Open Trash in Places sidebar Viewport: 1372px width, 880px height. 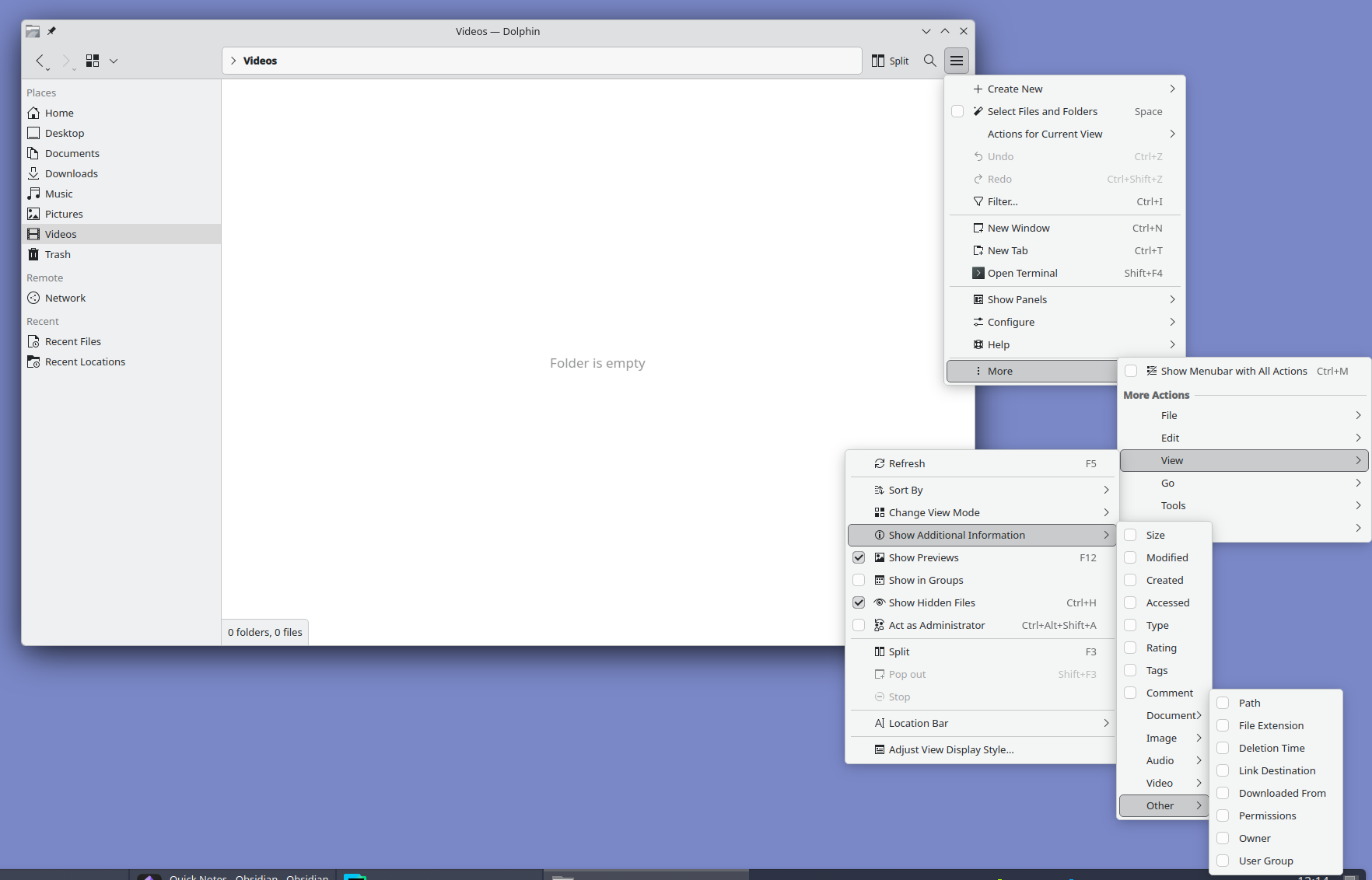tap(58, 254)
